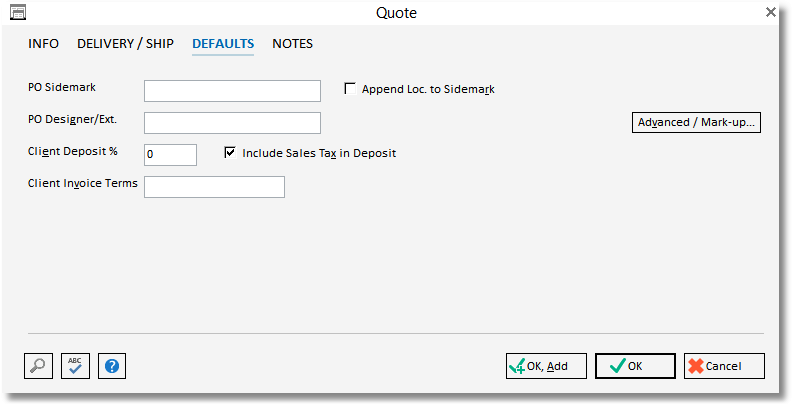Go to the NOTES tab

coord(292,44)
